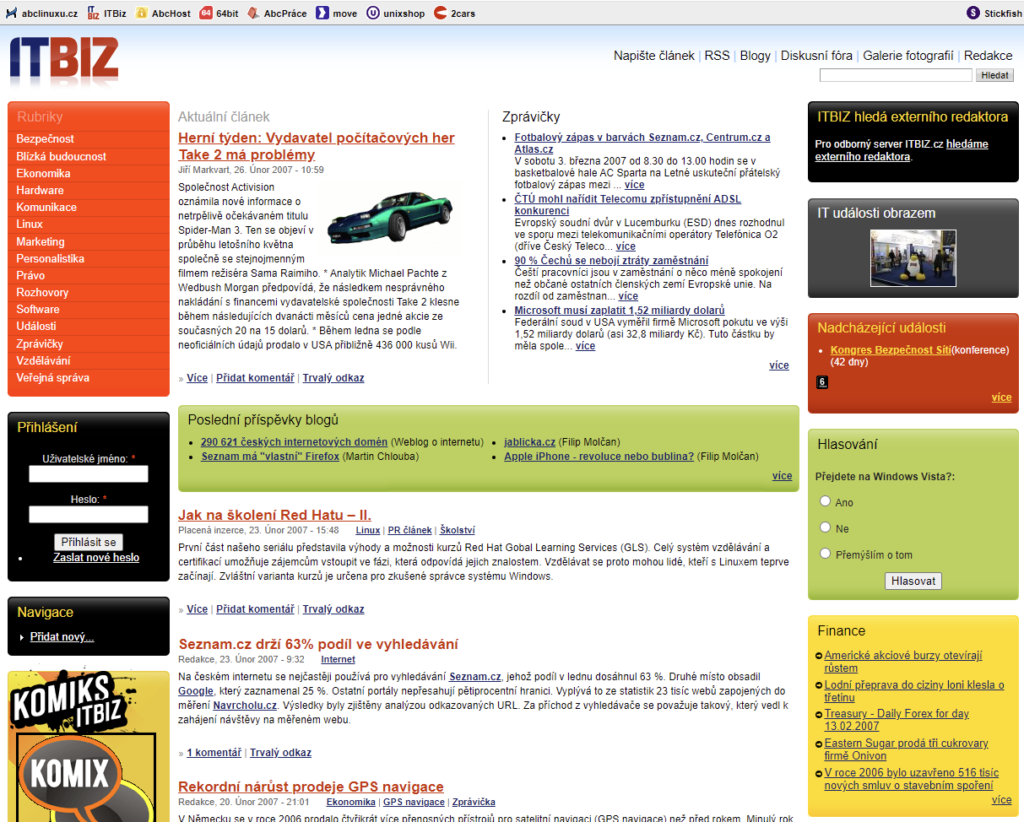Expand 'více' link under Zprávičky list

coord(778,365)
